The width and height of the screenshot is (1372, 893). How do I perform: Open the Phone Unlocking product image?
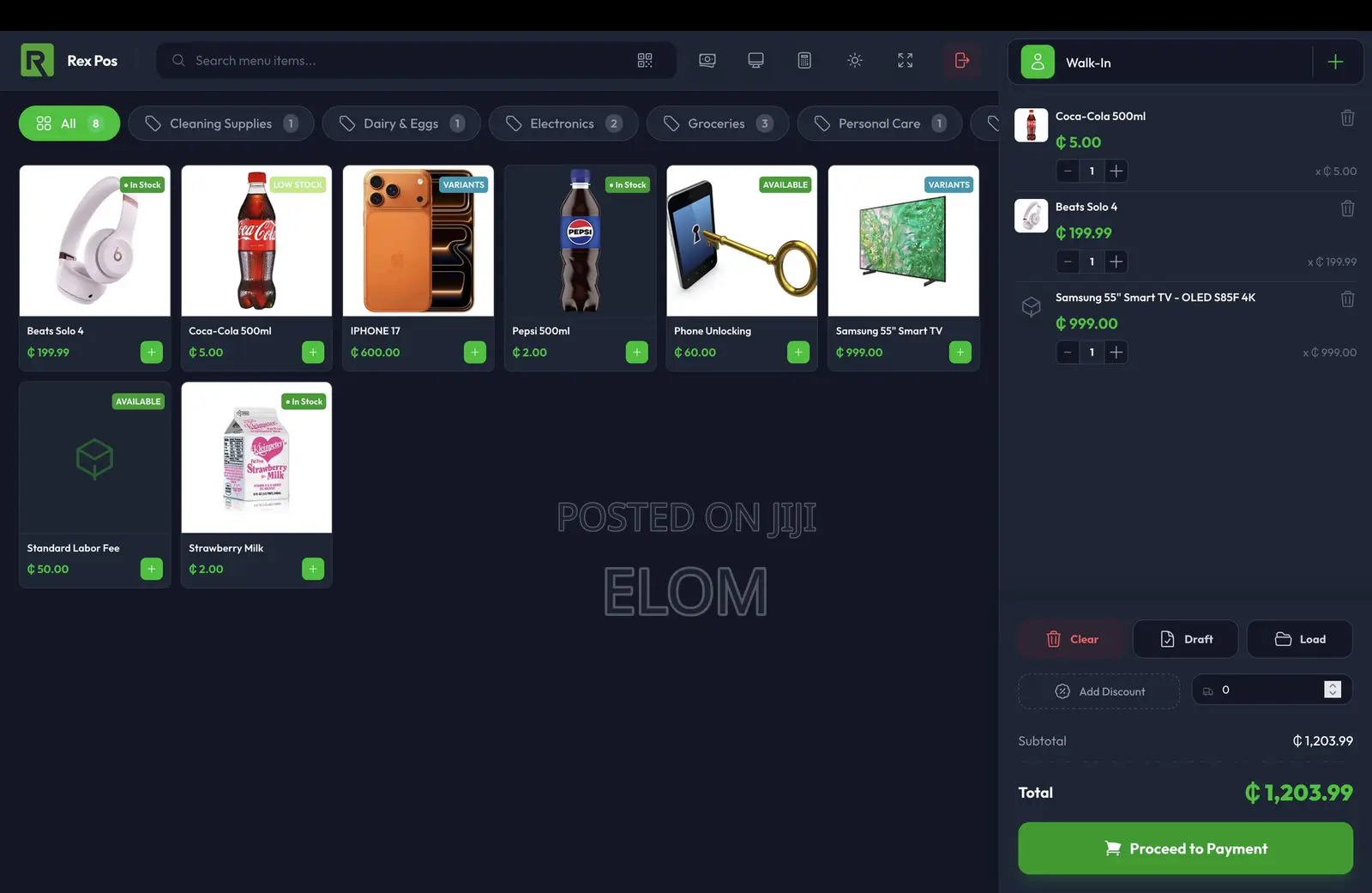[x=742, y=241]
